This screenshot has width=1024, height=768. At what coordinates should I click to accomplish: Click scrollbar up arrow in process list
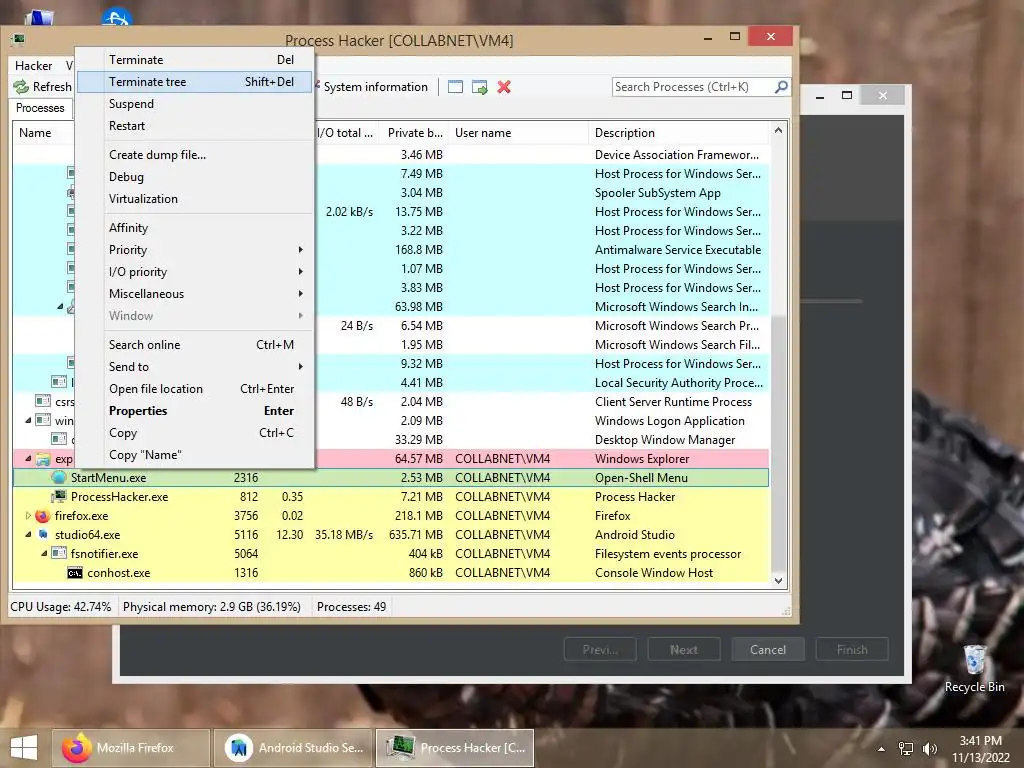pos(778,131)
